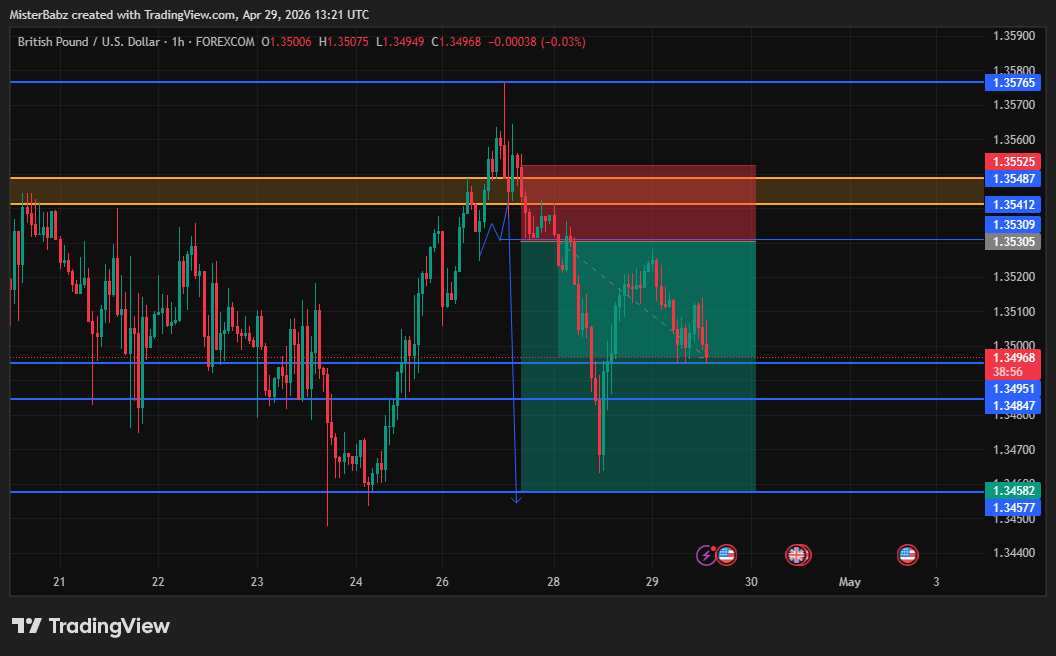The height and width of the screenshot is (656, 1056).
Task: Click the red notification dot on the lightning icon
Action: 713,548
